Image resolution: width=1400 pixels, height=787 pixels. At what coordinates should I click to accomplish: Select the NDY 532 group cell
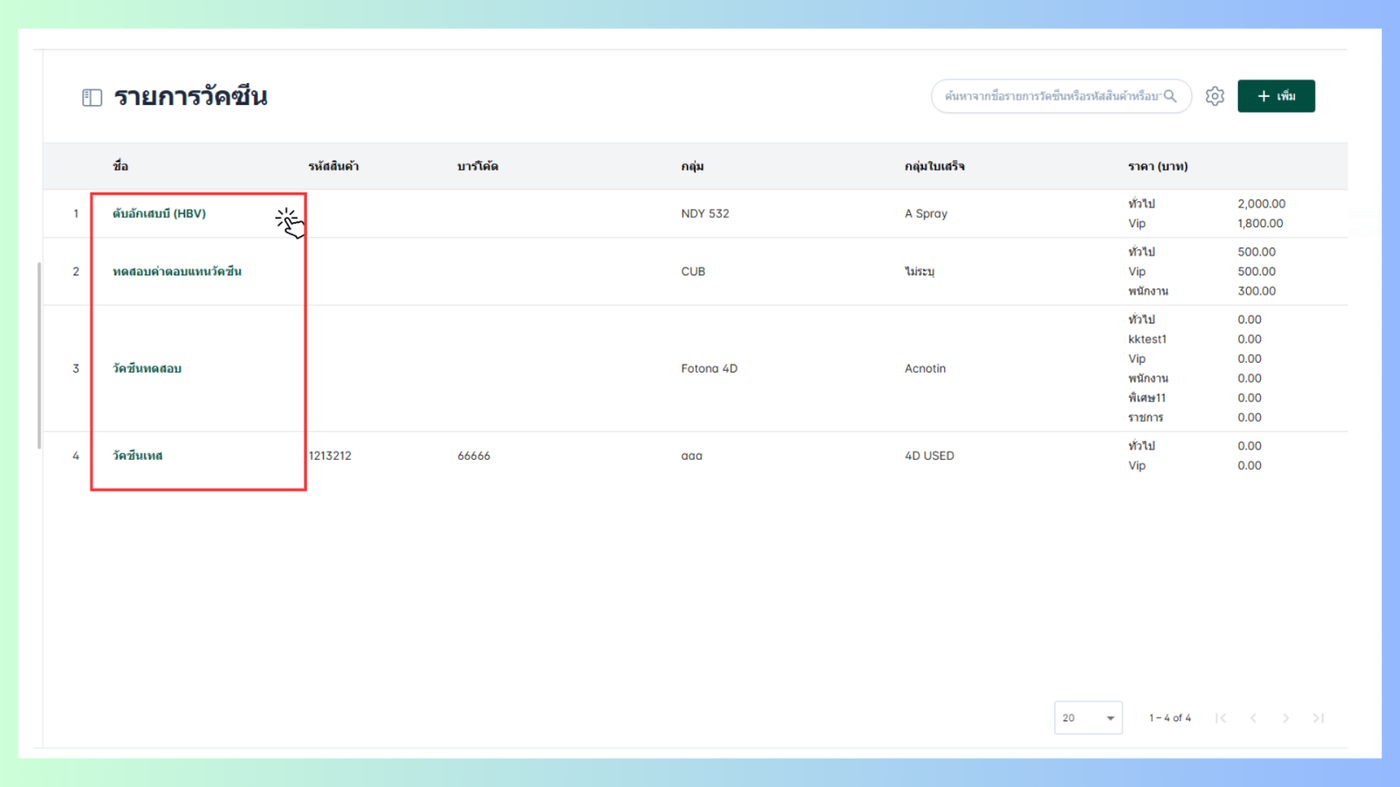point(705,214)
